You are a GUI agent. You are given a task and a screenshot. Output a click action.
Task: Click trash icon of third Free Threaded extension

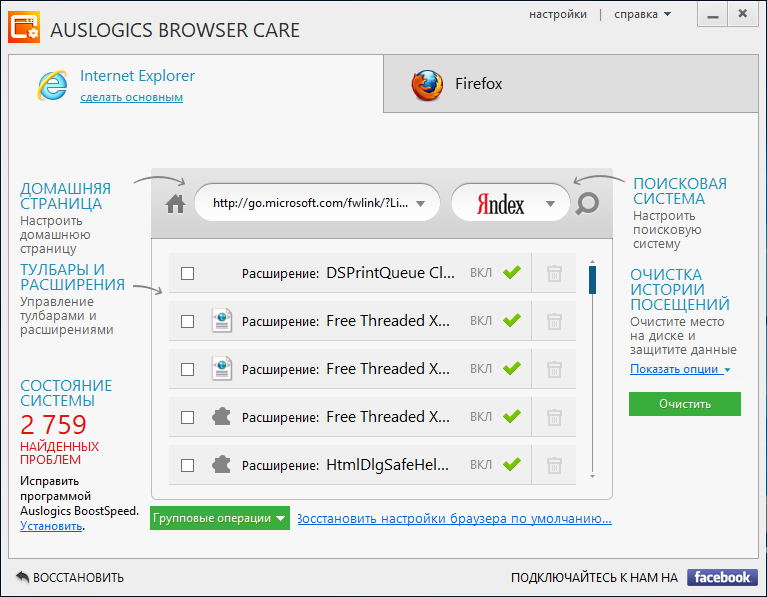point(554,417)
